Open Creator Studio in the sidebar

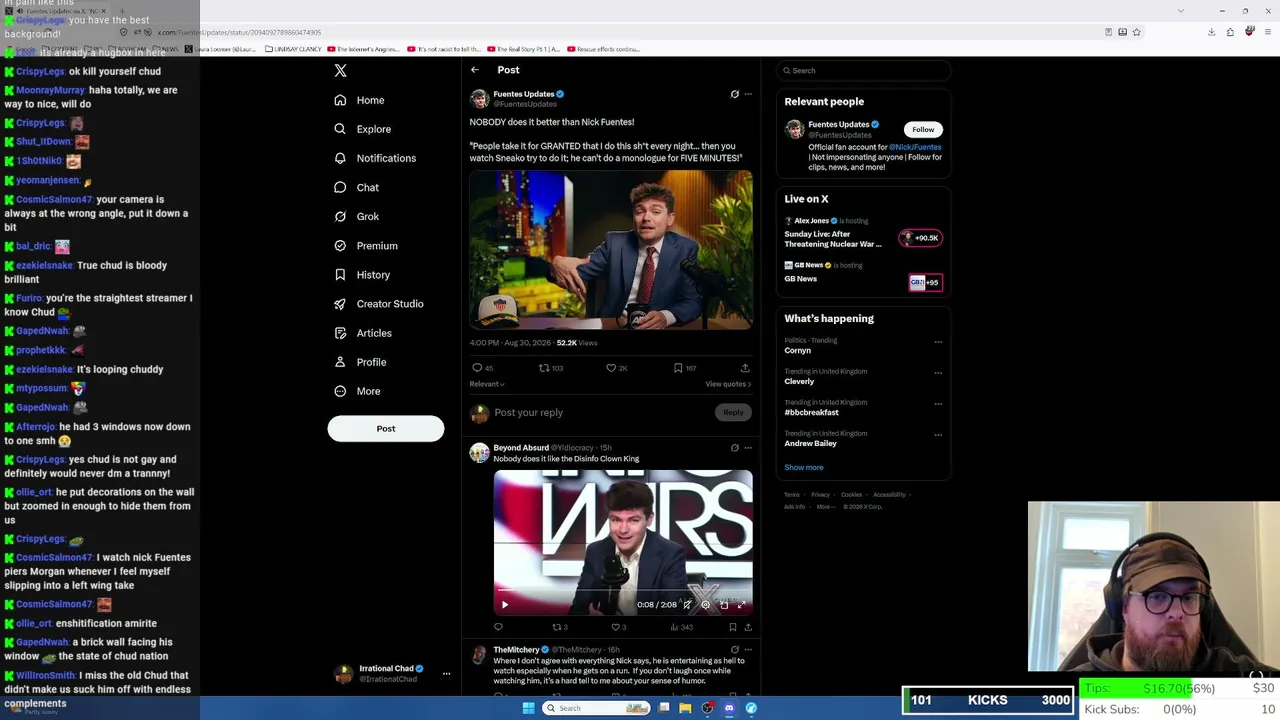coord(378,304)
